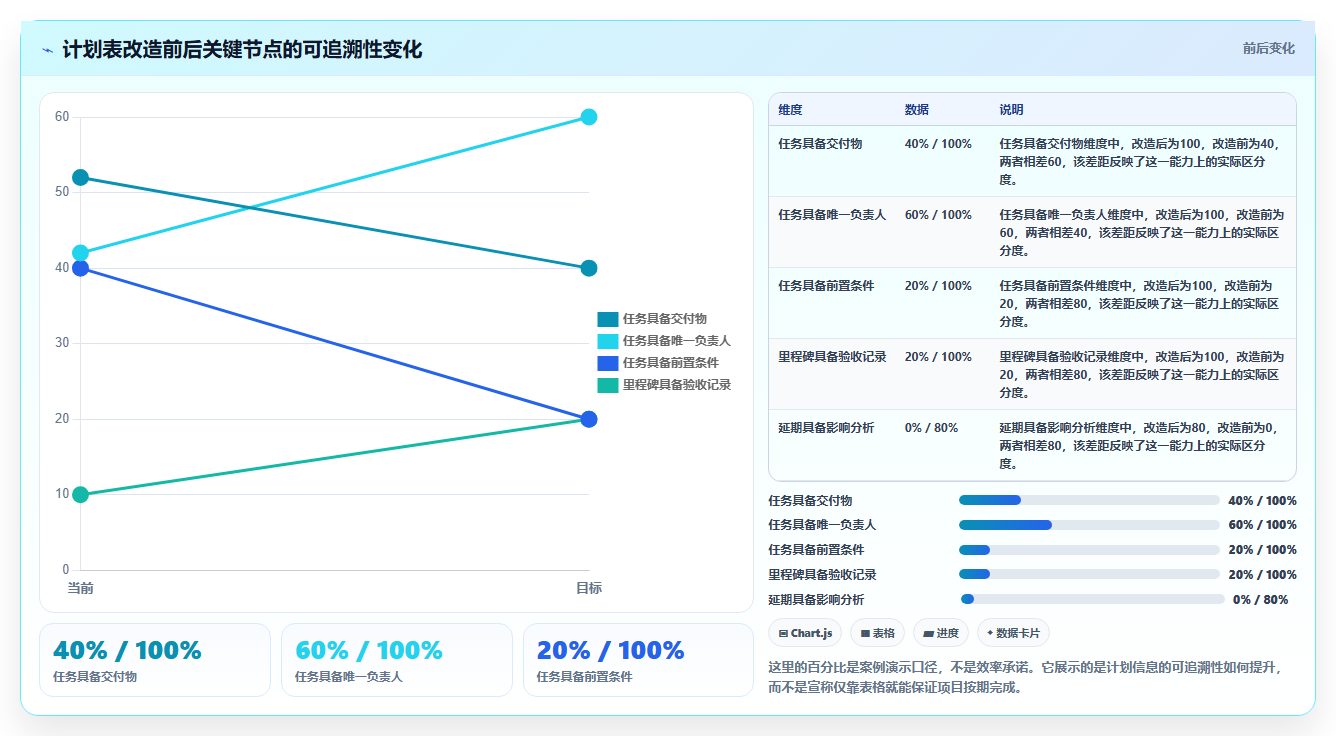Click the title 计划表改造前后关键节点的可追溯性变化
Viewport: 1336px width, 736px height.
[242, 50]
